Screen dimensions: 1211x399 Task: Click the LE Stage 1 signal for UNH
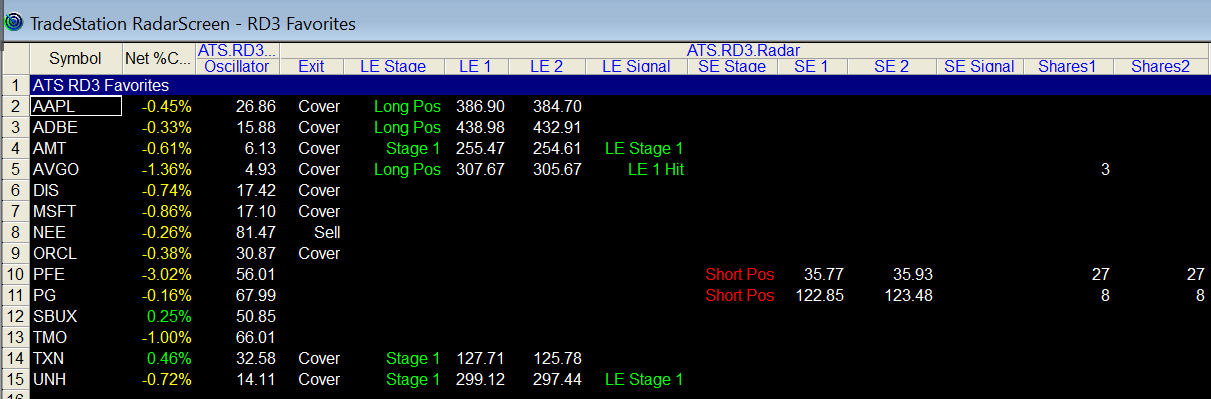(x=644, y=379)
